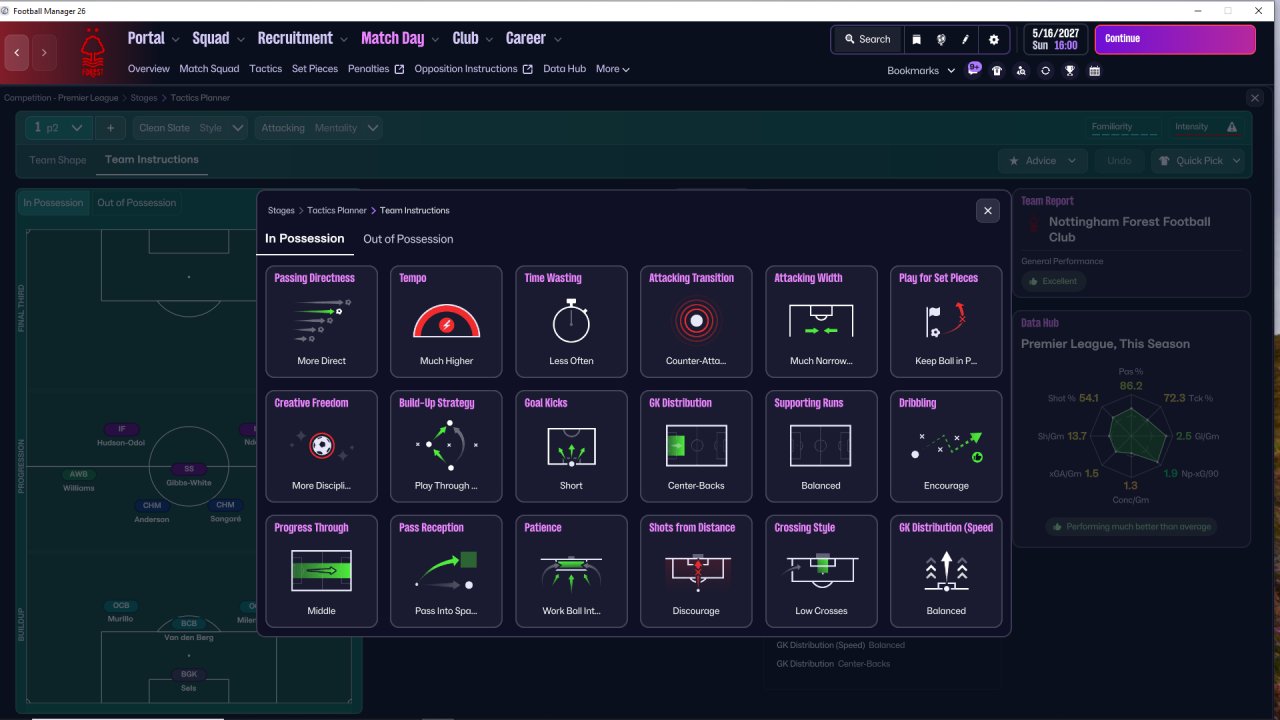Open the Dribbling instruction card
This screenshot has width=1280, height=720.
click(946, 446)
